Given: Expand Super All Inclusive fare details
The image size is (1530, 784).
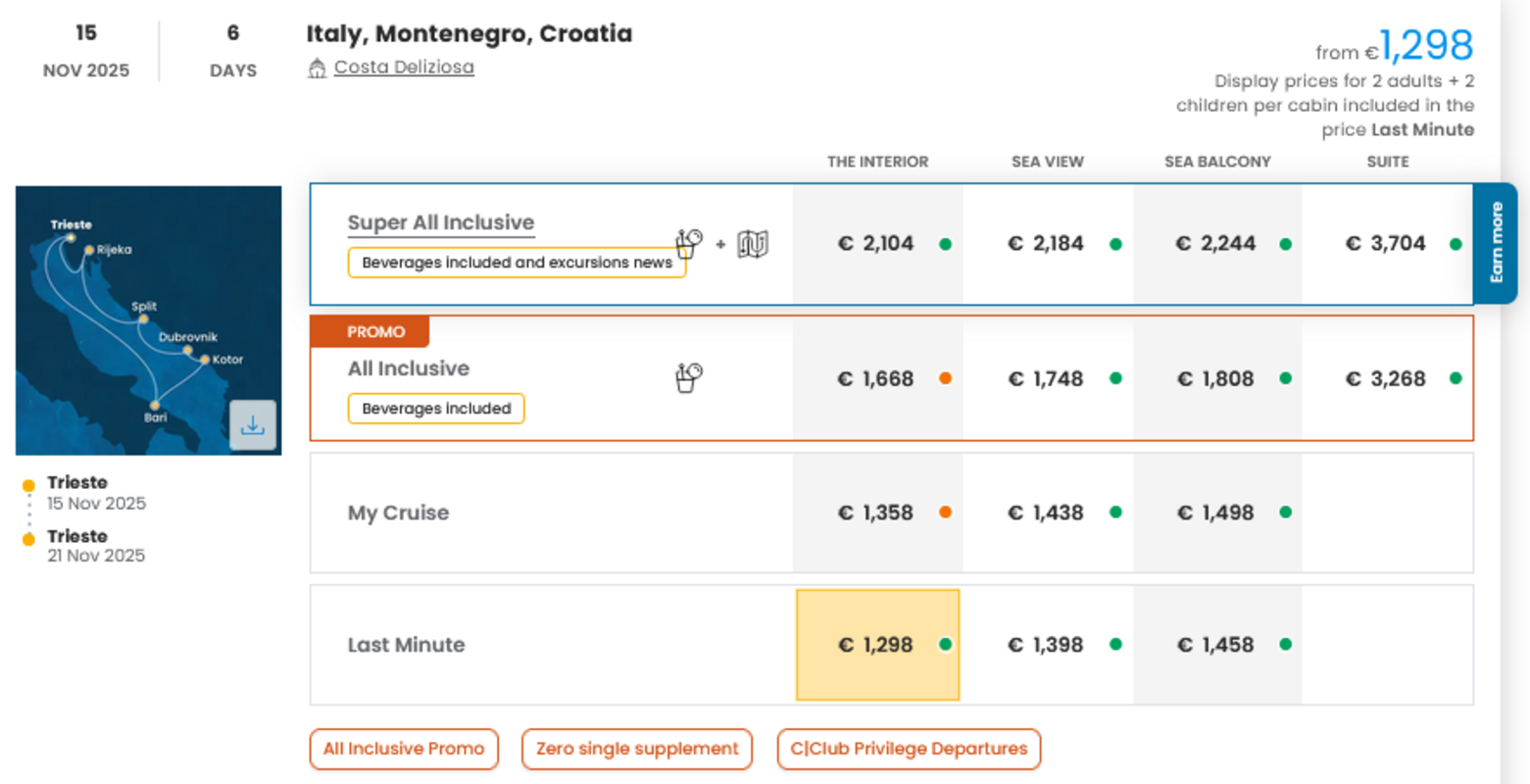Looking at the screenshot, I should (440, 222).
